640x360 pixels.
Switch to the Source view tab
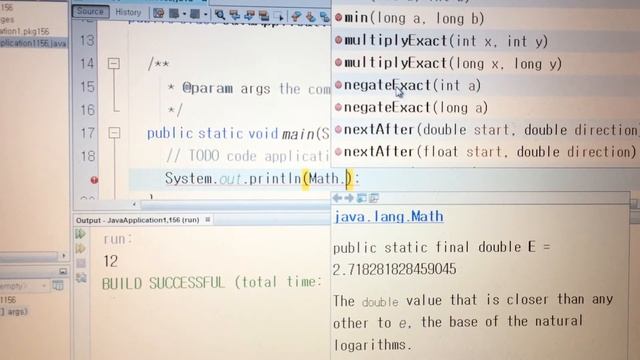(91, 11)
